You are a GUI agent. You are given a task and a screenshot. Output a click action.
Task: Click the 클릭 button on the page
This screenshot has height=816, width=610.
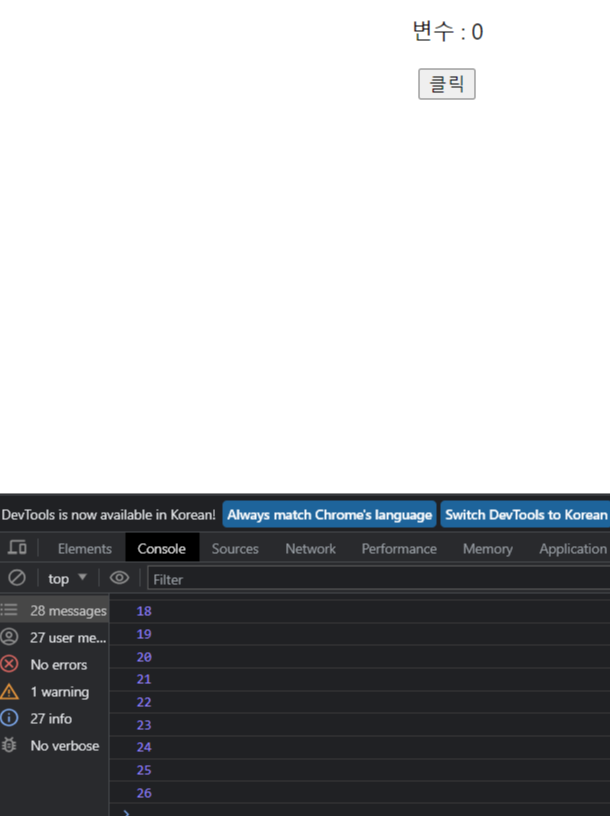coord(447,84)
